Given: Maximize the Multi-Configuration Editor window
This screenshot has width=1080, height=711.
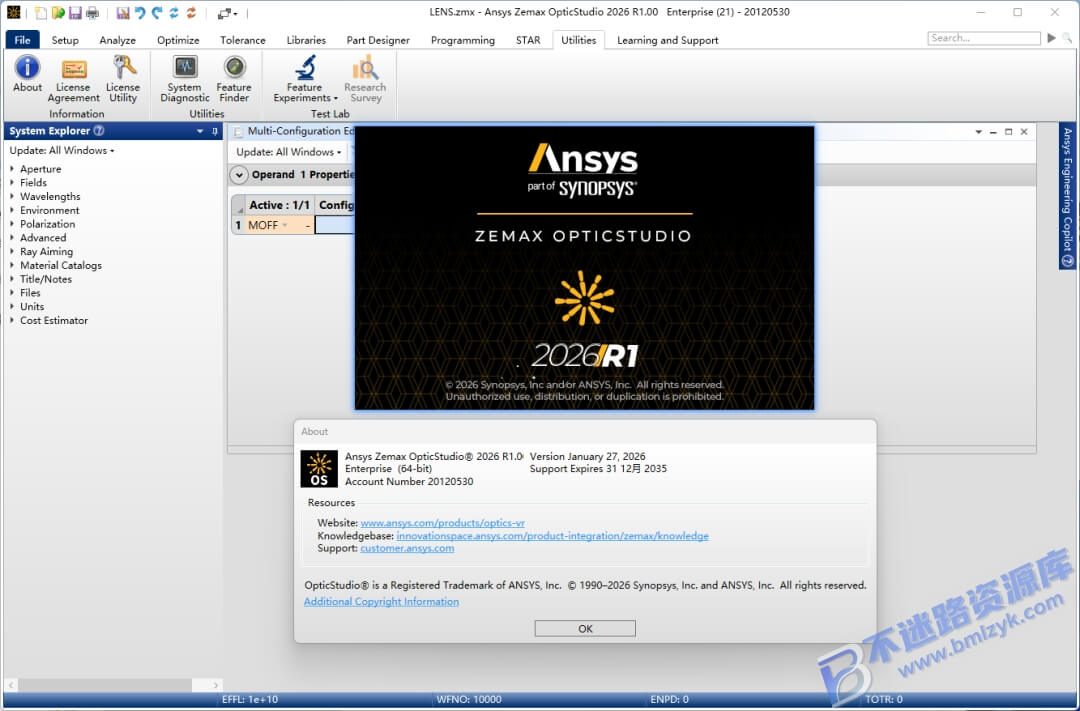Looking at the screenshot, I should click(1008, 132).
